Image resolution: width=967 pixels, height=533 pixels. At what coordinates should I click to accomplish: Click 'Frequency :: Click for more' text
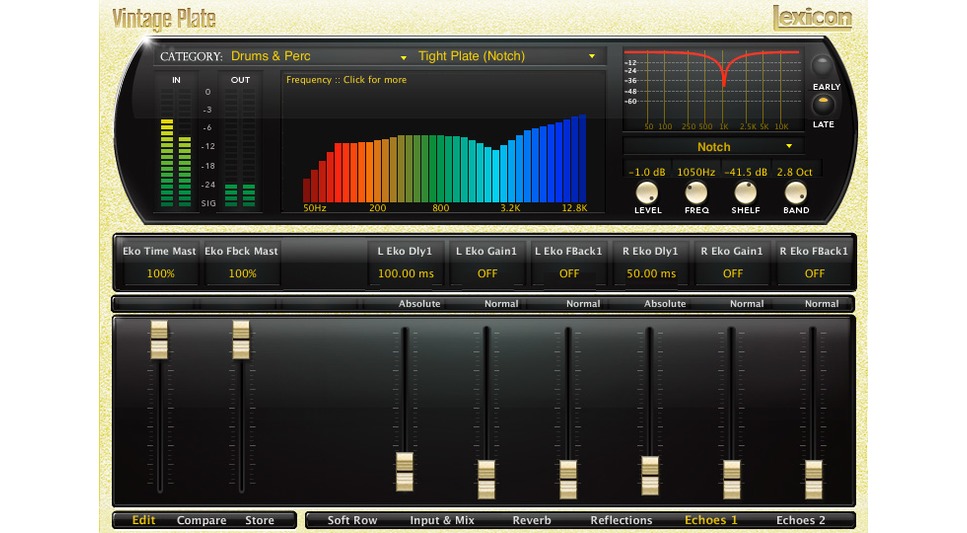tap(346, 80)
